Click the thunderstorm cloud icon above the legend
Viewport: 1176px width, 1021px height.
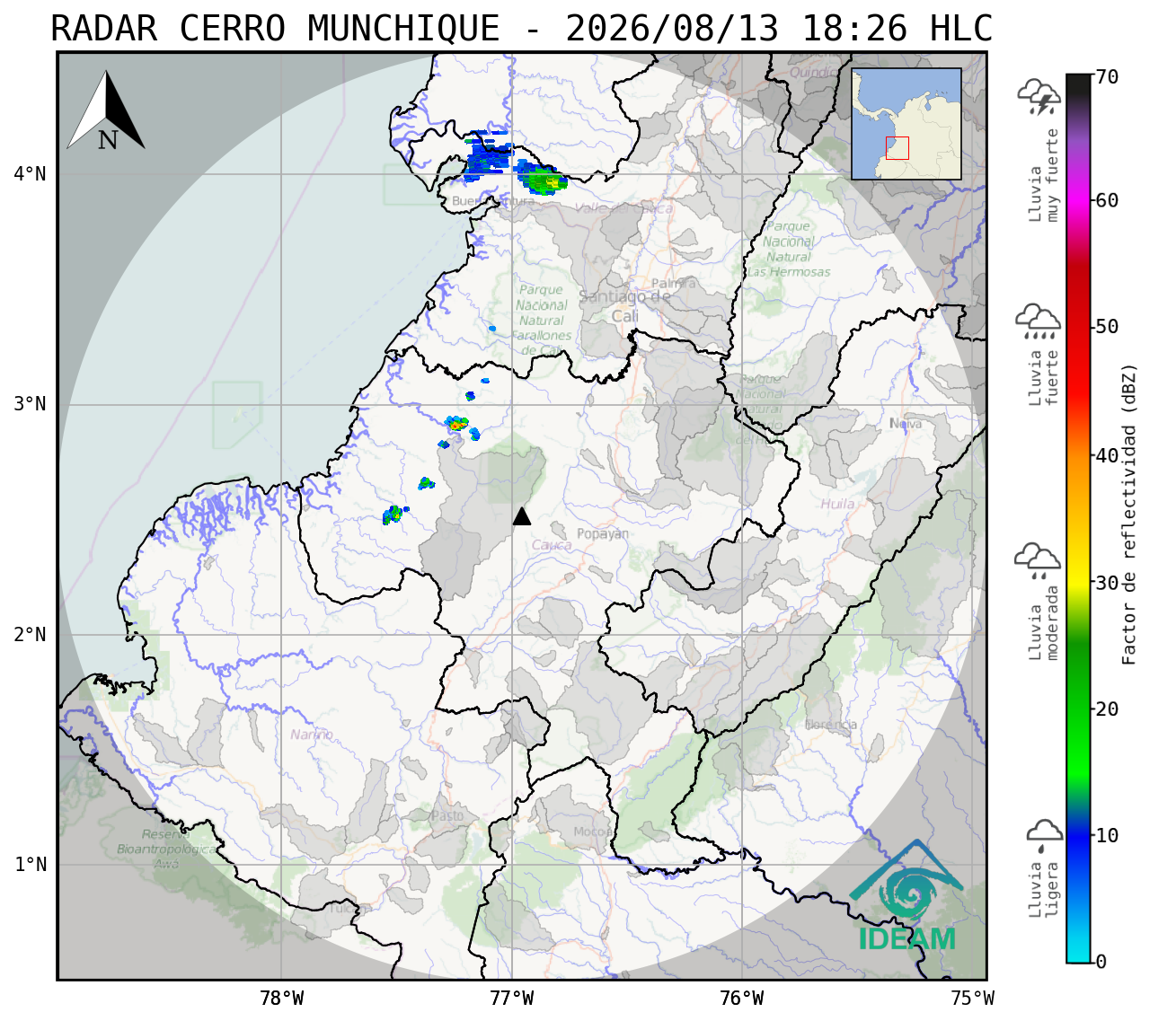(1039, 97)
